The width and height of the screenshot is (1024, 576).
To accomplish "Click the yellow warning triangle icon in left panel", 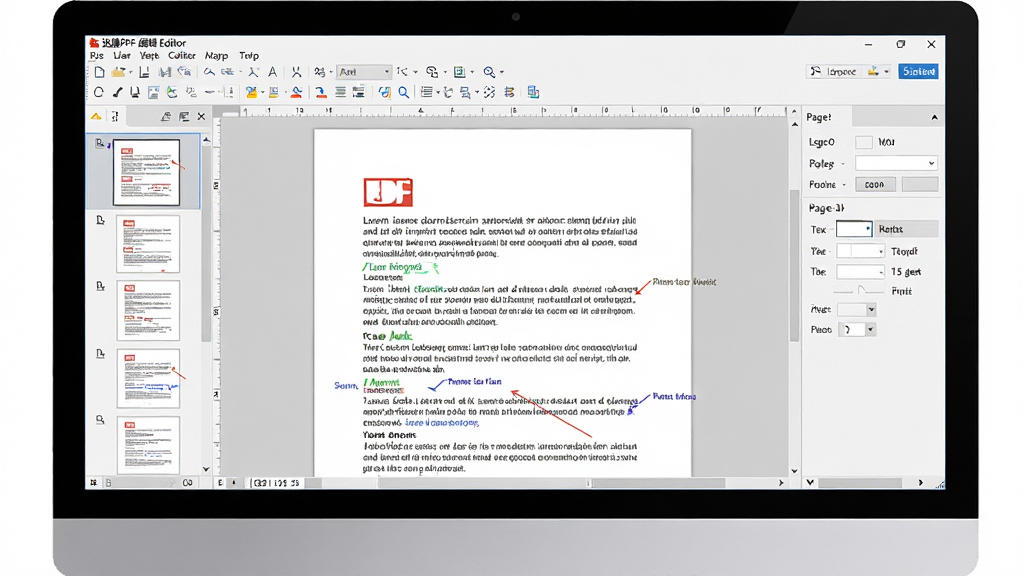I will pos(96,116).
